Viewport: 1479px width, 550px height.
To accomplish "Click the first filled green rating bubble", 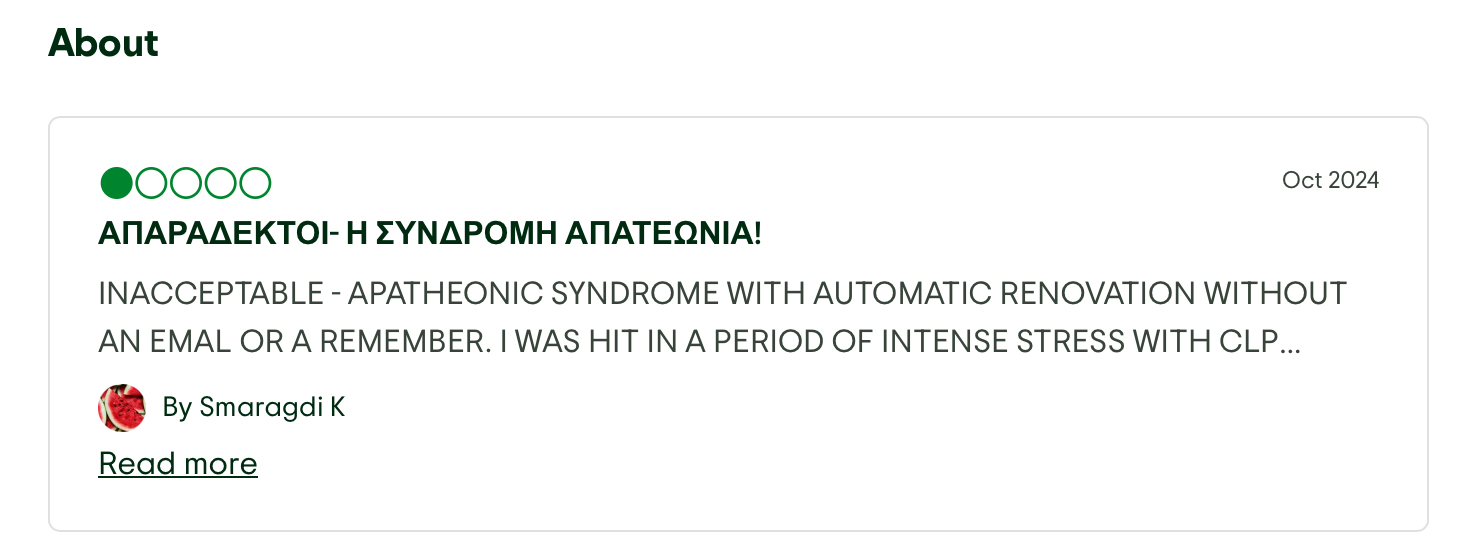I will coord(116,183).
